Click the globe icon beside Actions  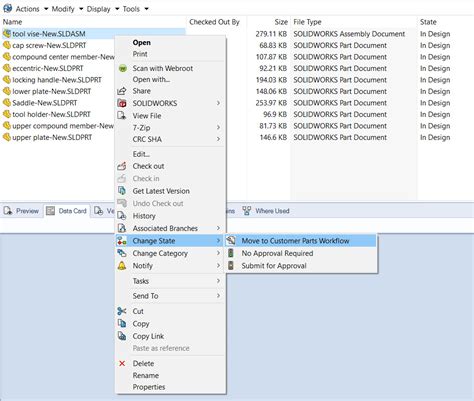tap(7, 8)
